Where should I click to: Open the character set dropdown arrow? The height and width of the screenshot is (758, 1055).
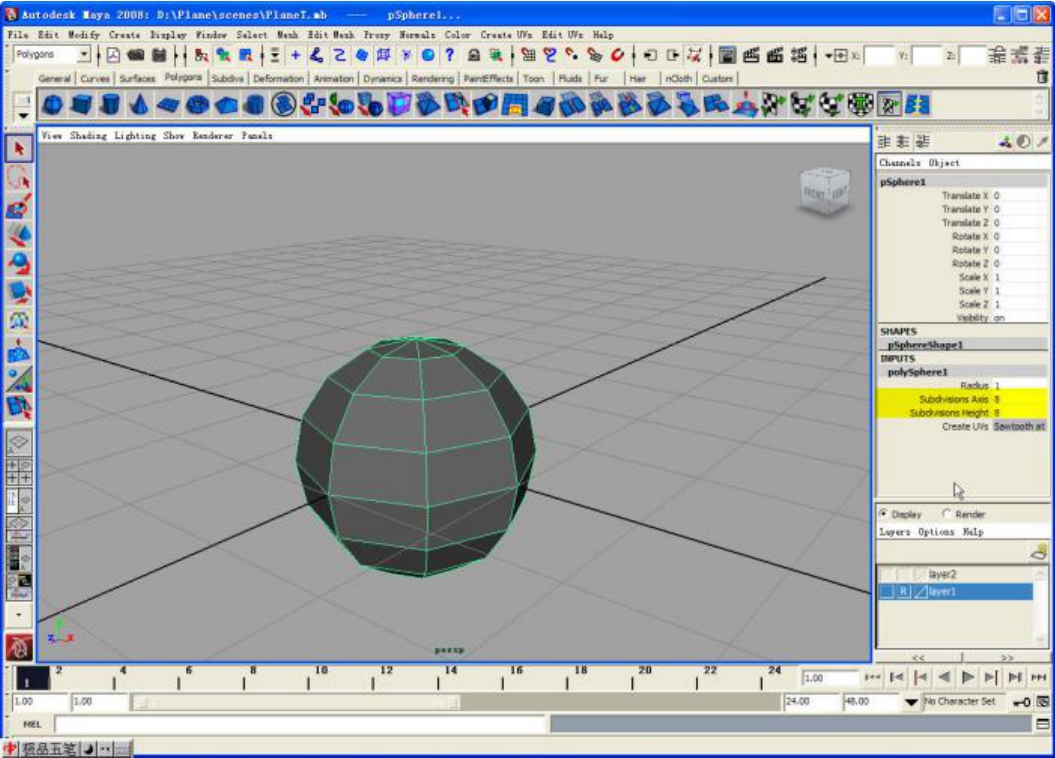tap(911, 702)
